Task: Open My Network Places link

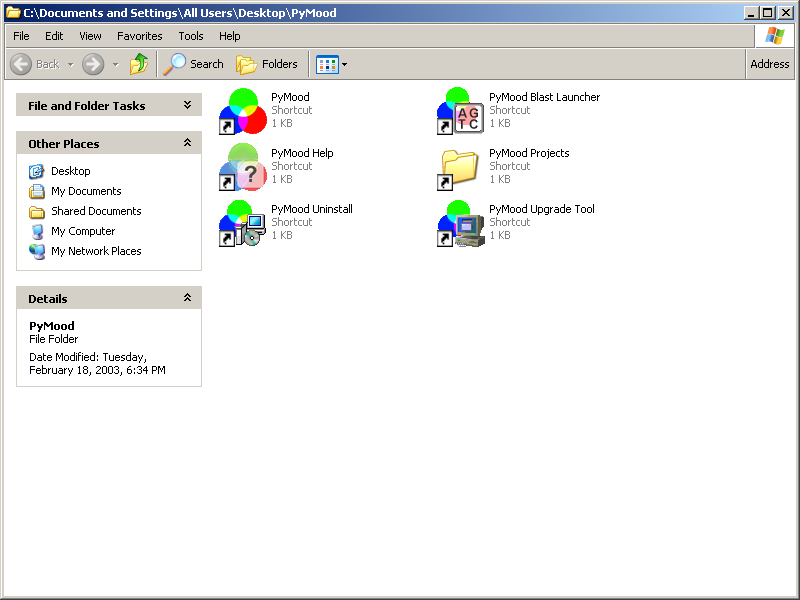Action: [x=96, y=251]
